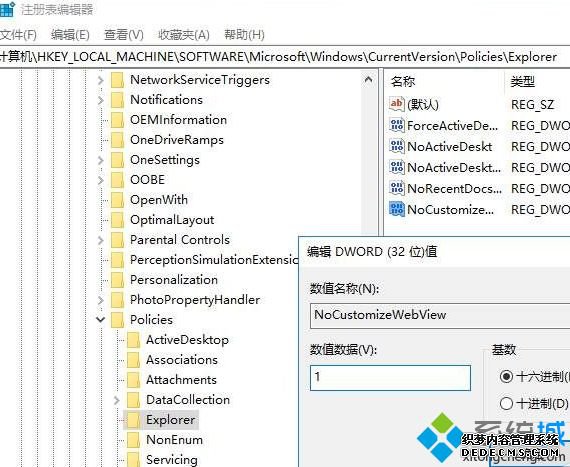Open the 文件(F) menu

pos(18,35)
